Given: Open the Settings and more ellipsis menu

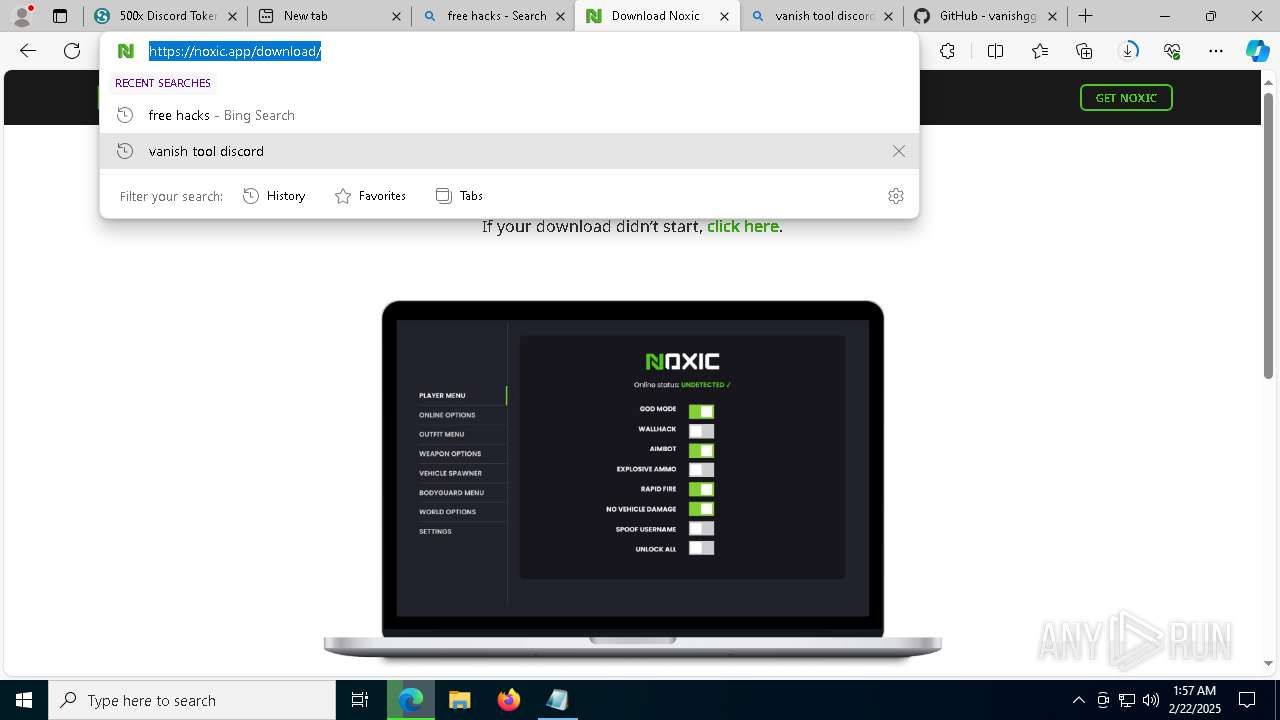Looking at the screenshot, I should (1216, 51).
